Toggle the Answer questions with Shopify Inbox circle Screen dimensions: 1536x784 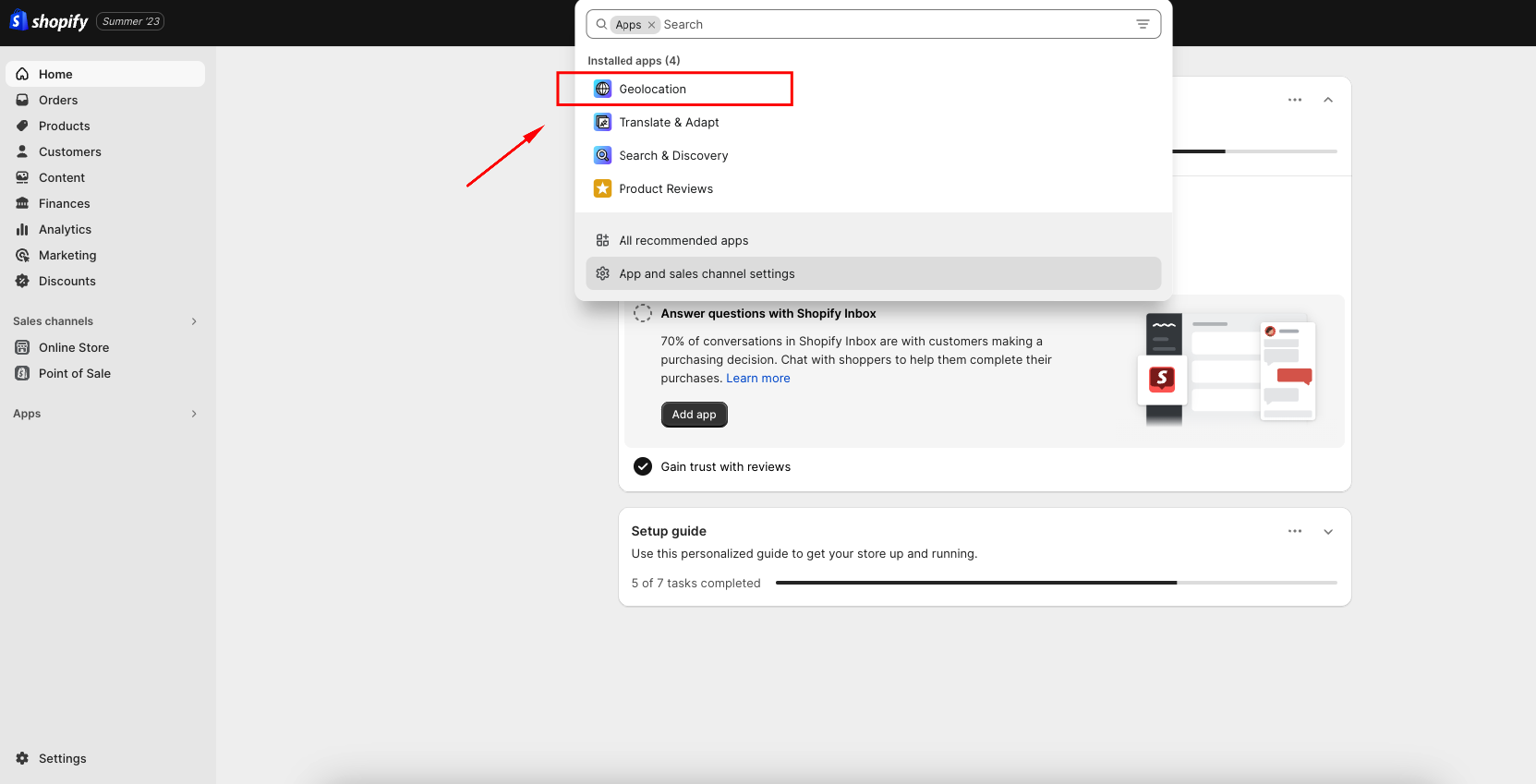643,314
